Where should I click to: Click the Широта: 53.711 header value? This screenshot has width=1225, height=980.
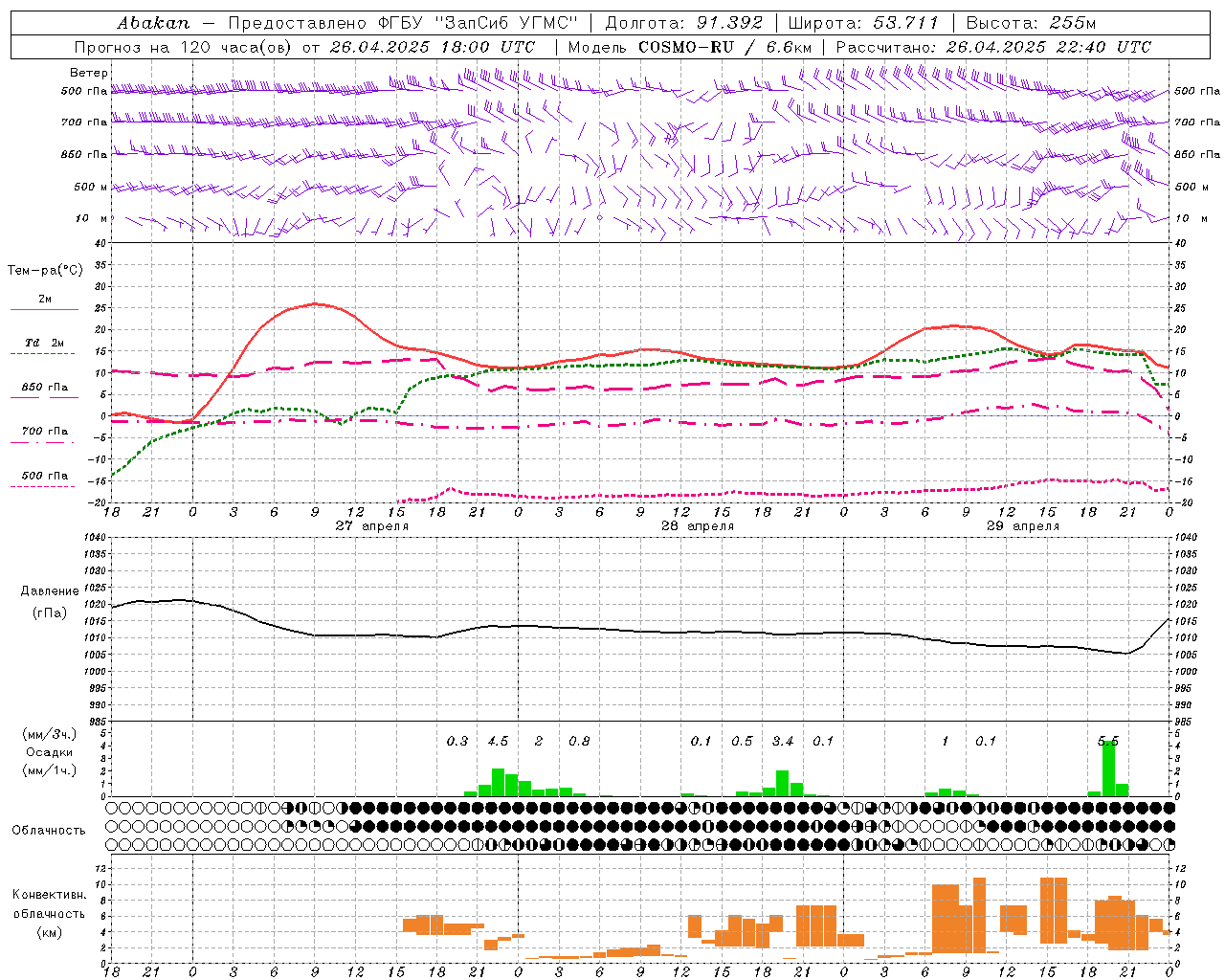click(x=863, y=23)
